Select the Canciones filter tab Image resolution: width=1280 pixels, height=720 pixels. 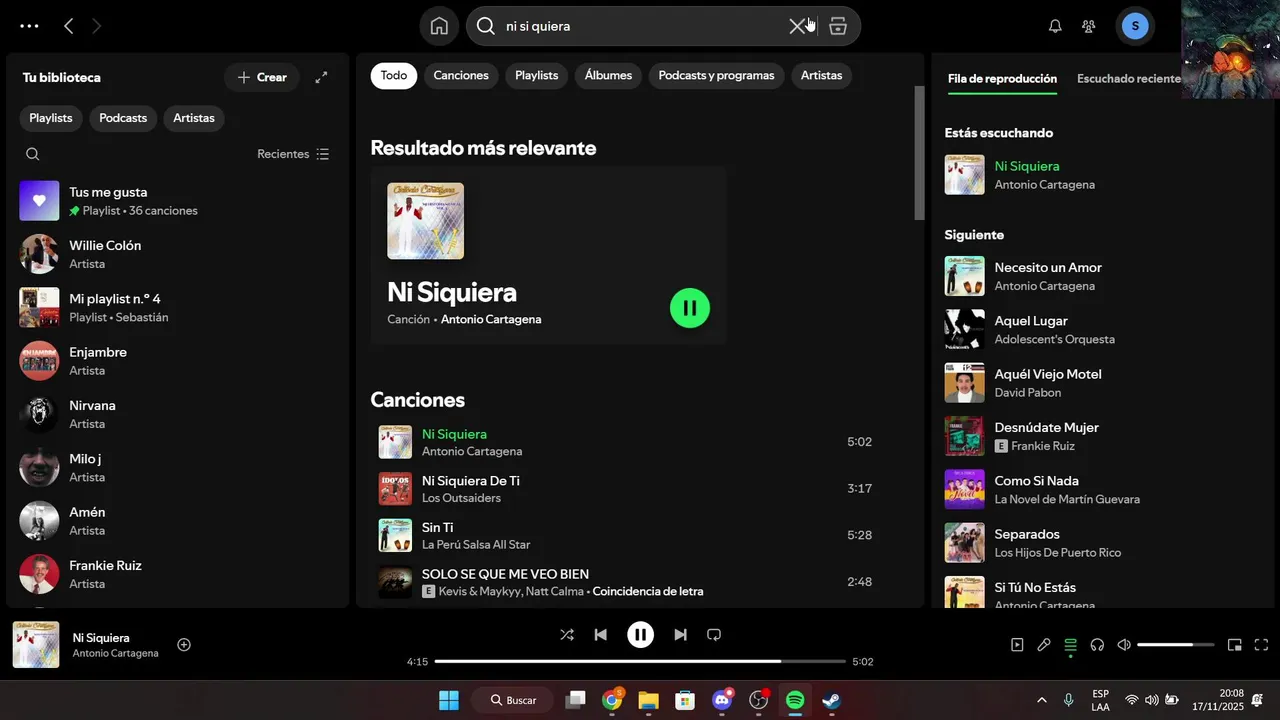pyautogui.click(x=461, y=76)
